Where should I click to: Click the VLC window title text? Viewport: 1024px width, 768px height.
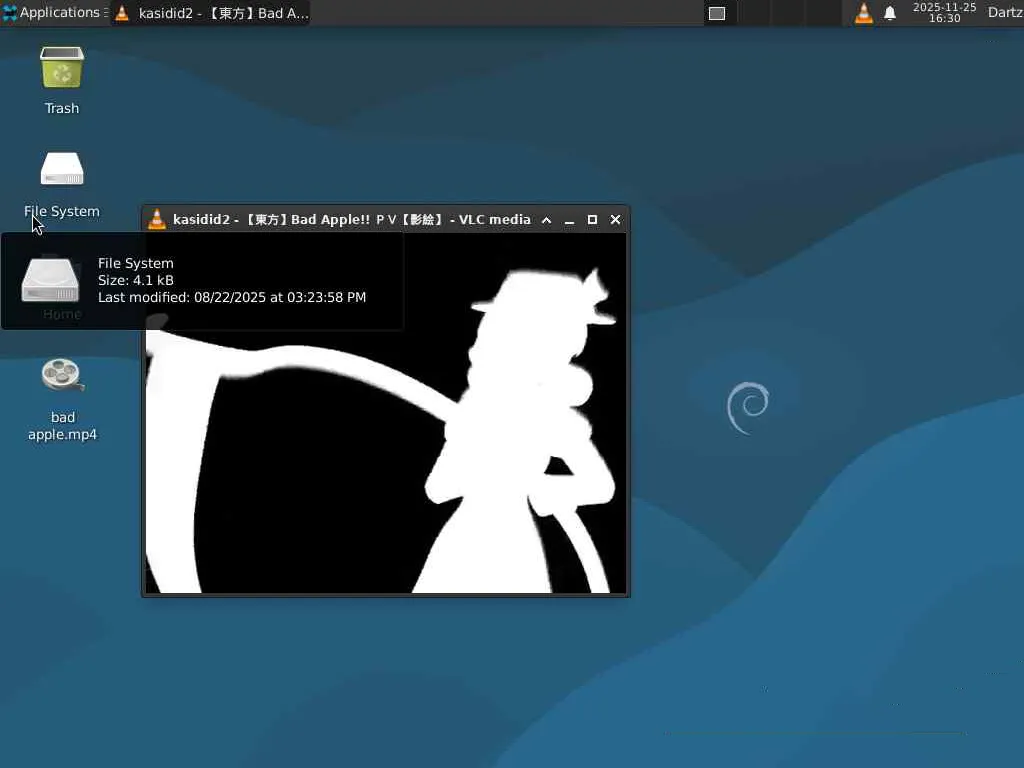[351, 219]
